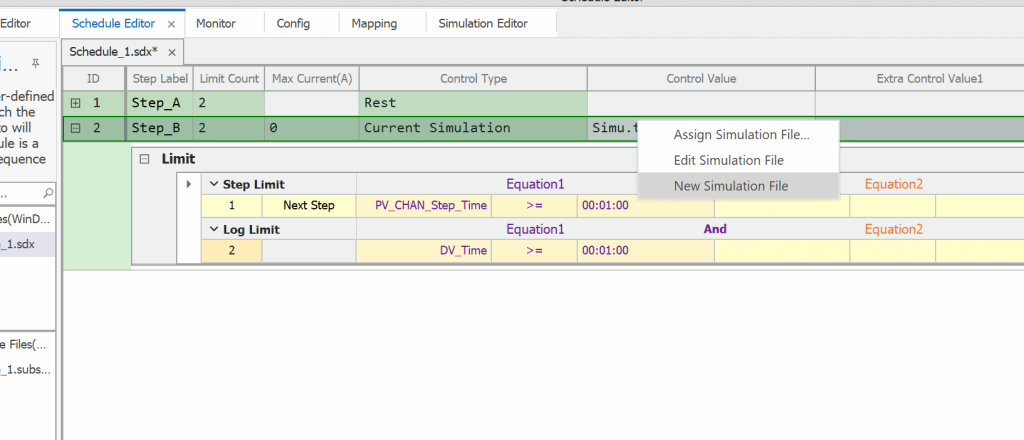This screenshot has height=440, width=1024.
Task: Collapse the Limit section
Action: coord(145,159)
